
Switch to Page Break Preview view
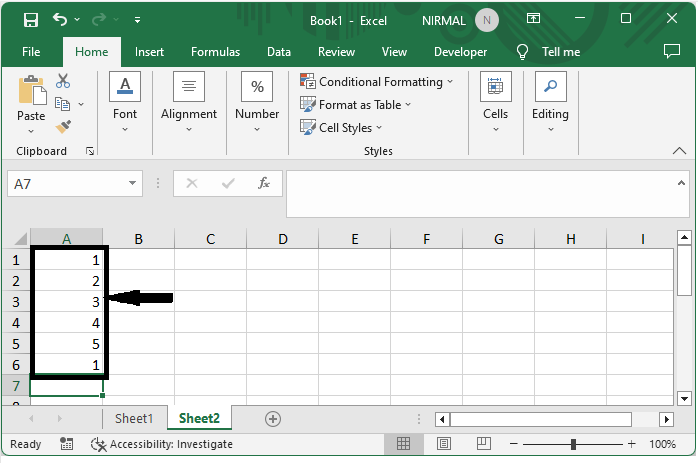point(479,444)
